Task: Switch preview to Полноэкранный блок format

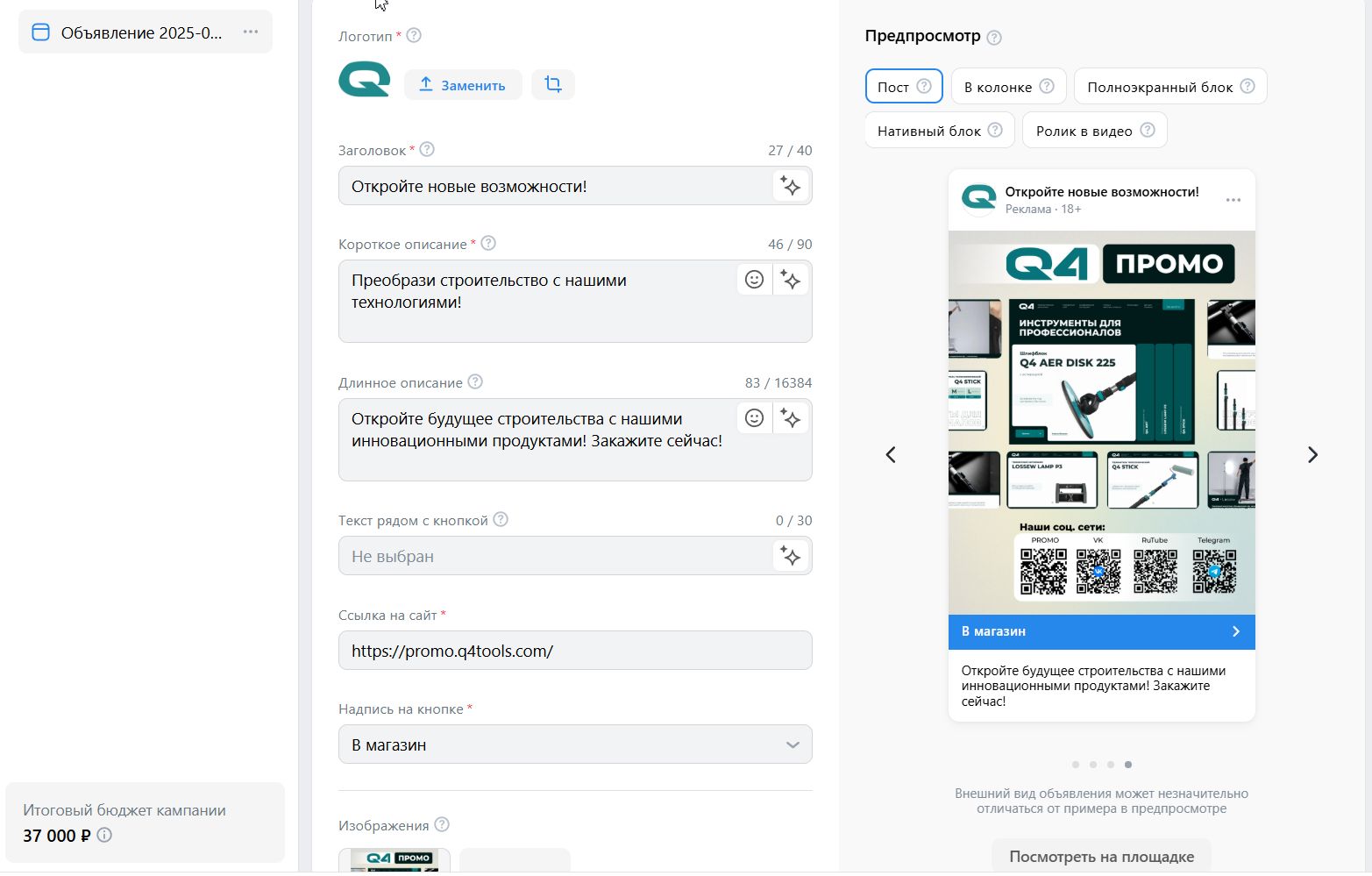Action: pos(1170,86)
